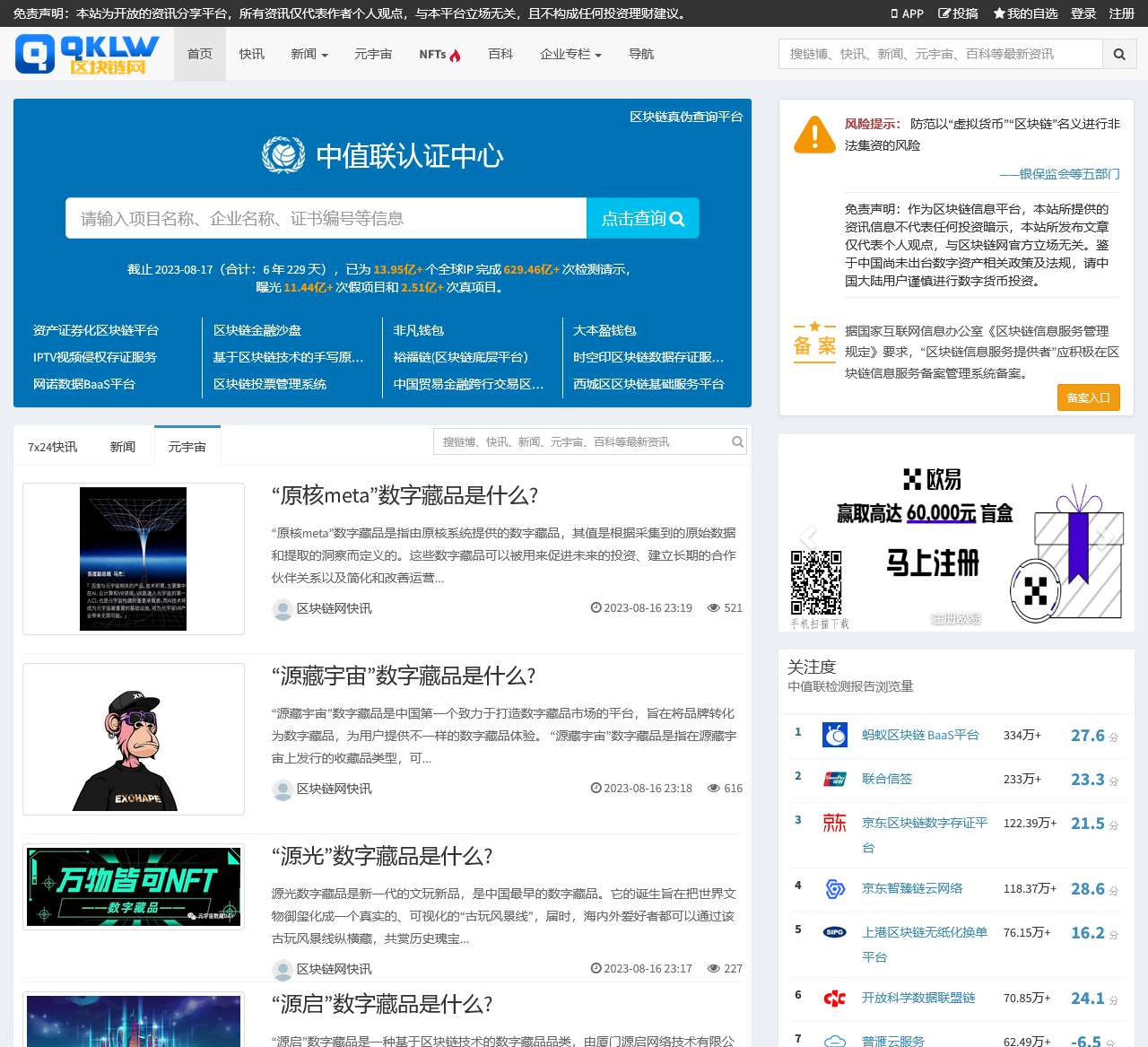Go to next slide in 欧易 banner
1148x1047 pixels.
coord(1106,537)
